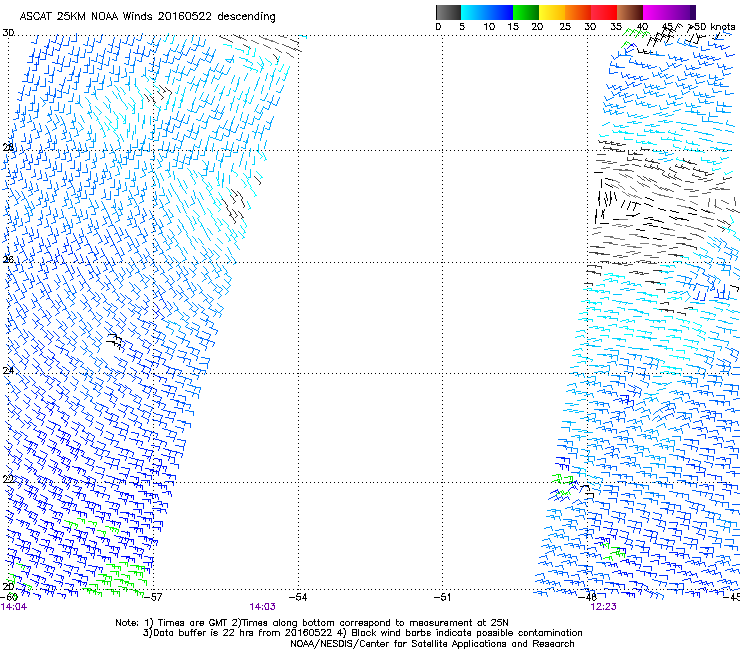Click latitude axis label 24
Viewport: 740px width, 650px height.
(8, 371)
